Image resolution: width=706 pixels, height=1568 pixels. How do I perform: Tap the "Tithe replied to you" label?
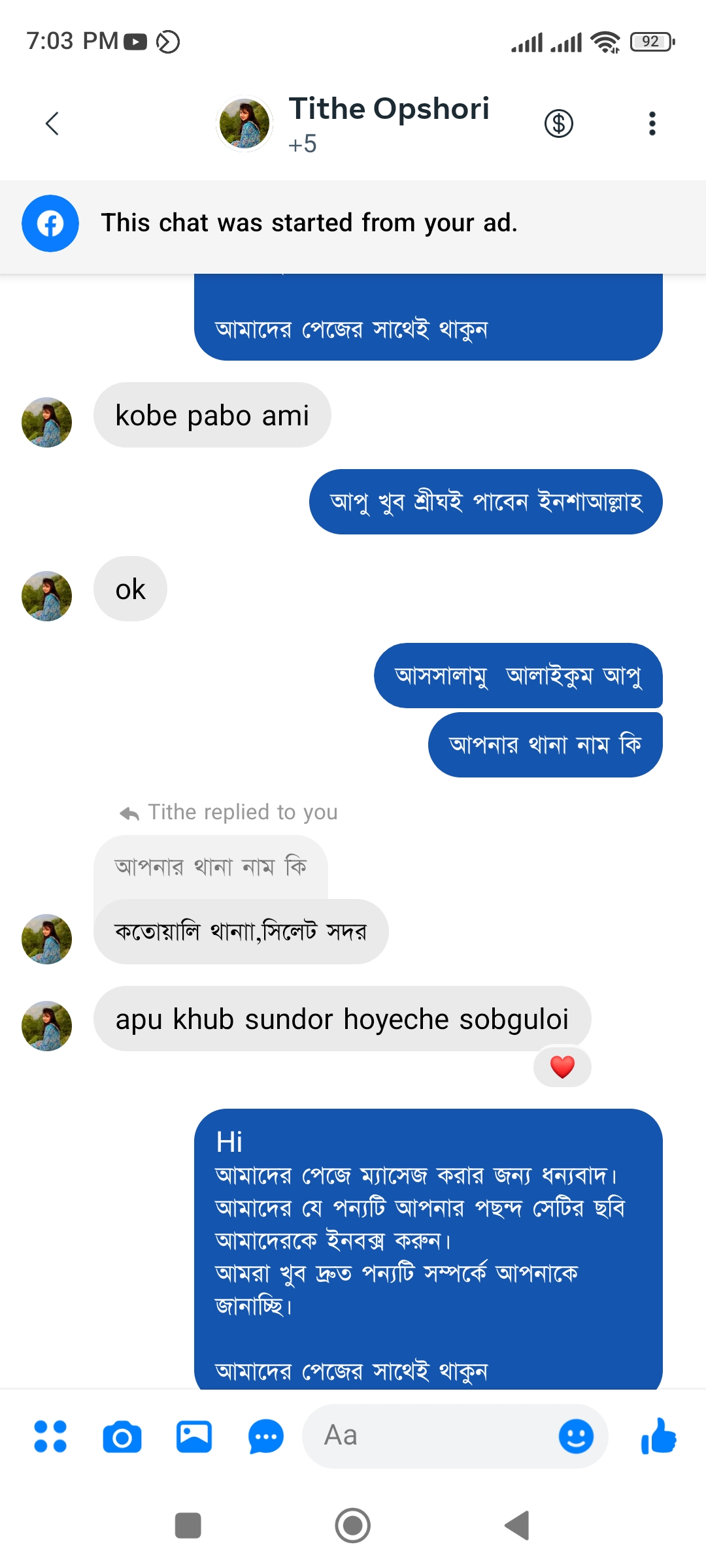242,812
